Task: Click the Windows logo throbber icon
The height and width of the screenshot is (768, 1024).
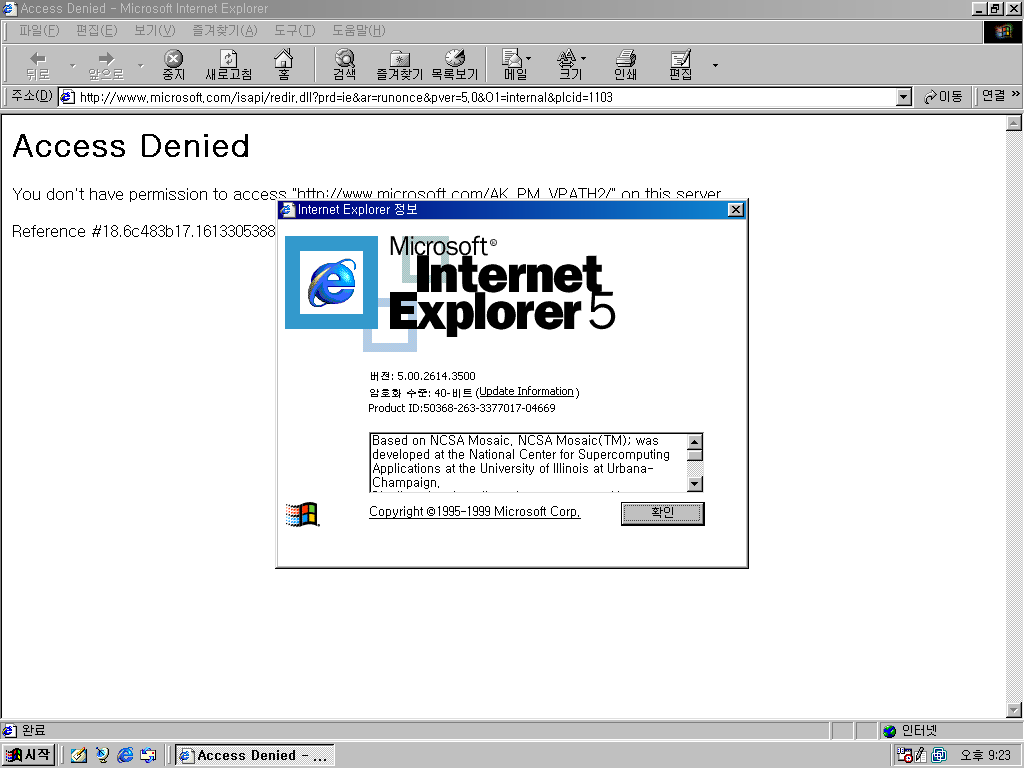Action: (x=1003, y=31)
